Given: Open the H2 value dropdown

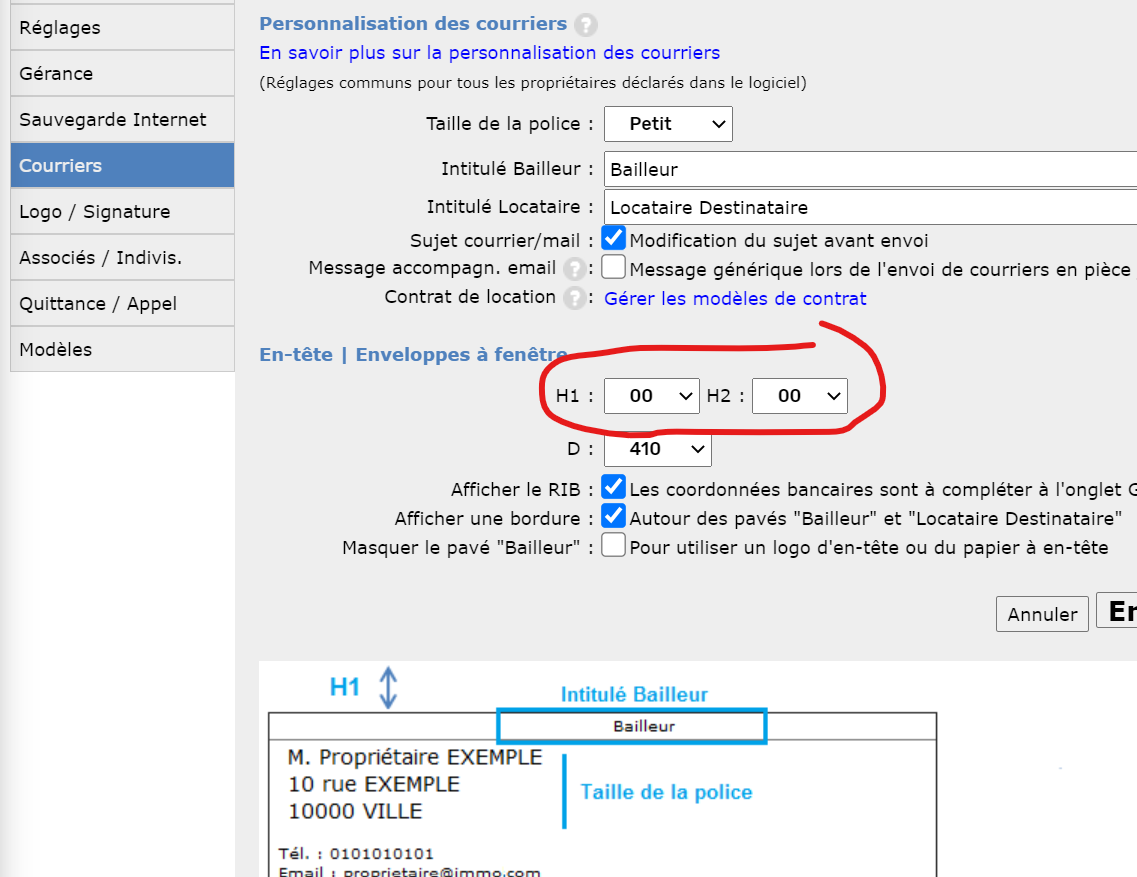Looking at the screenshot, I should coord(799,396).
